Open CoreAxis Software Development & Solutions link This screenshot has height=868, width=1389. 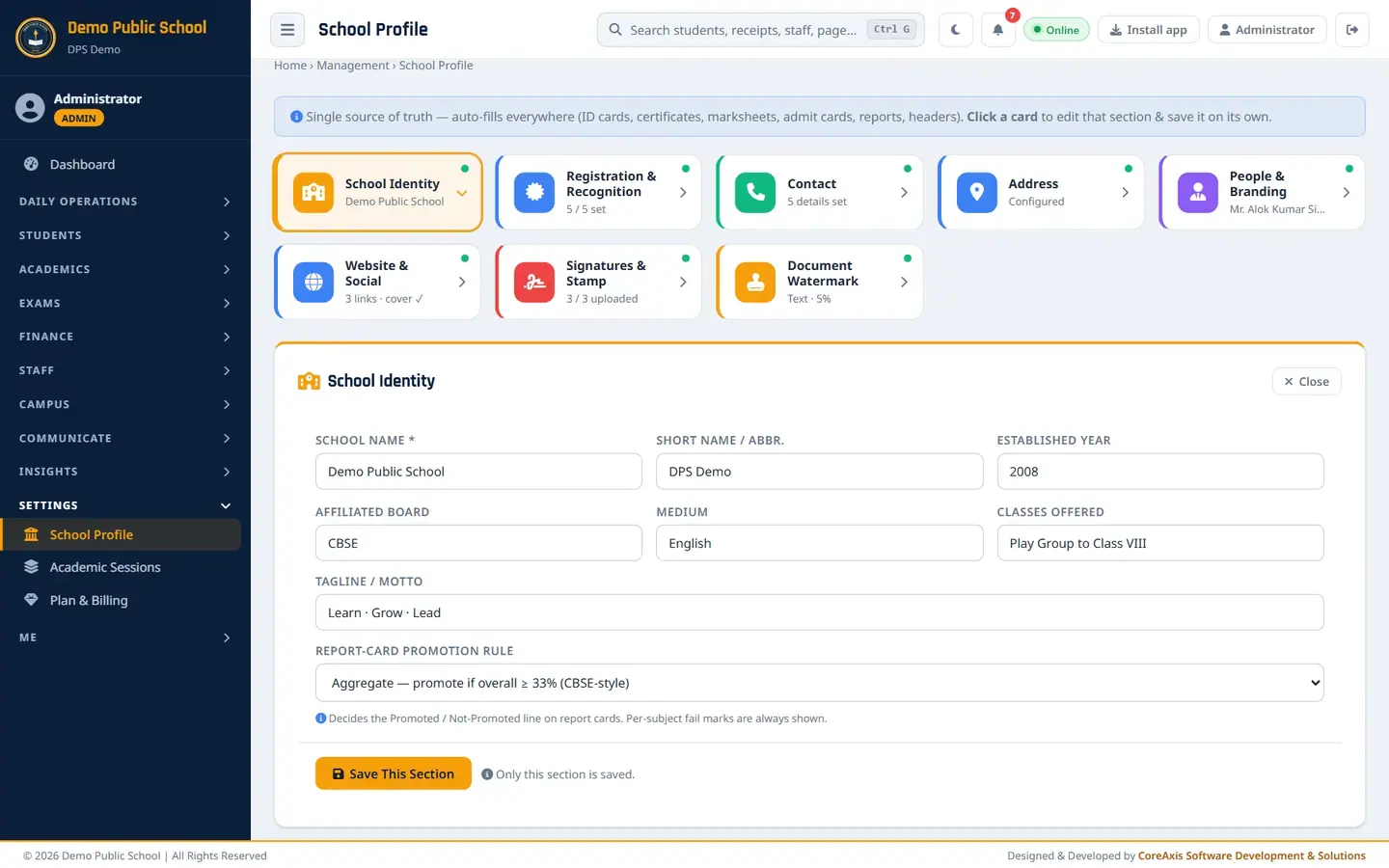[1252, 855]
